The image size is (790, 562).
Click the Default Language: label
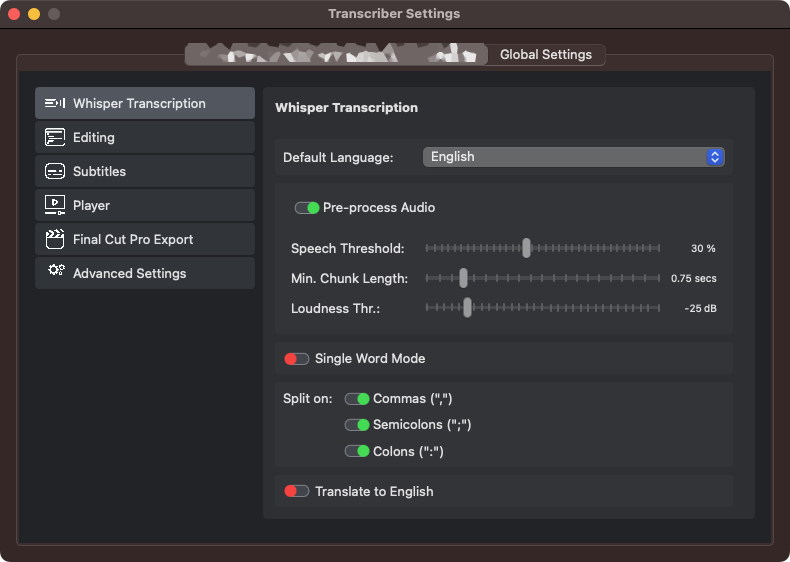(338, 157)
